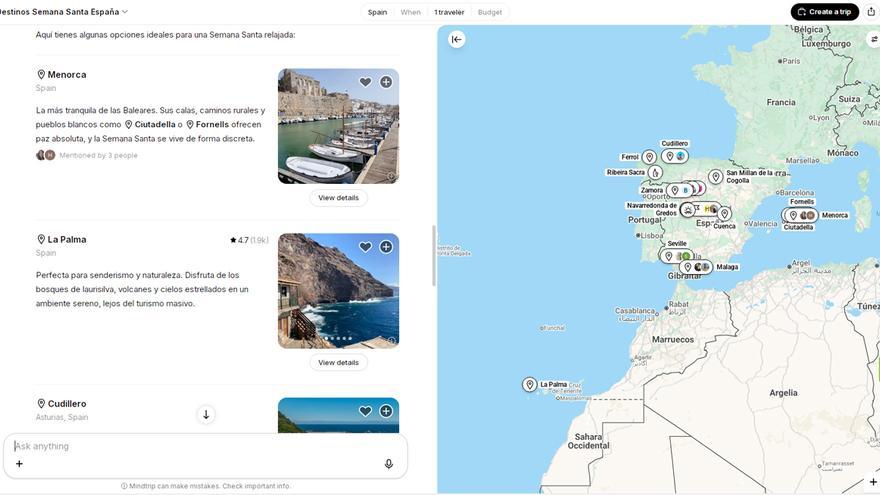The width and height of the screenshot is (880, 495).
Task: Select the Budget filter tab
Action: 490,12
